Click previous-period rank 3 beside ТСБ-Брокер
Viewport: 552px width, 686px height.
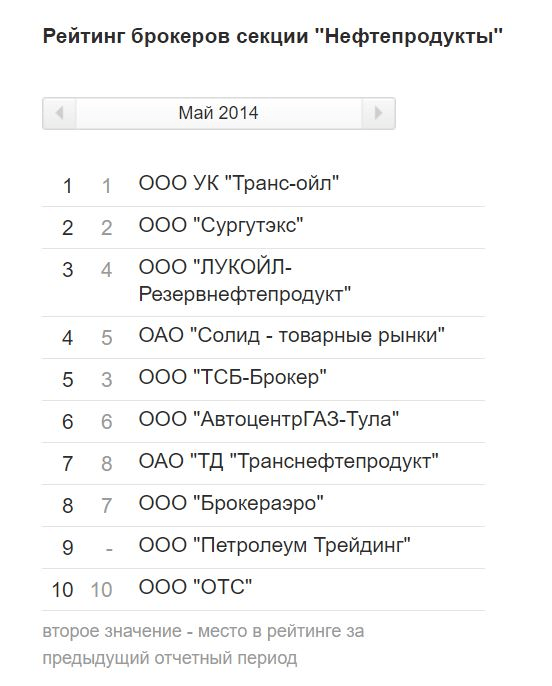(107, 380)
